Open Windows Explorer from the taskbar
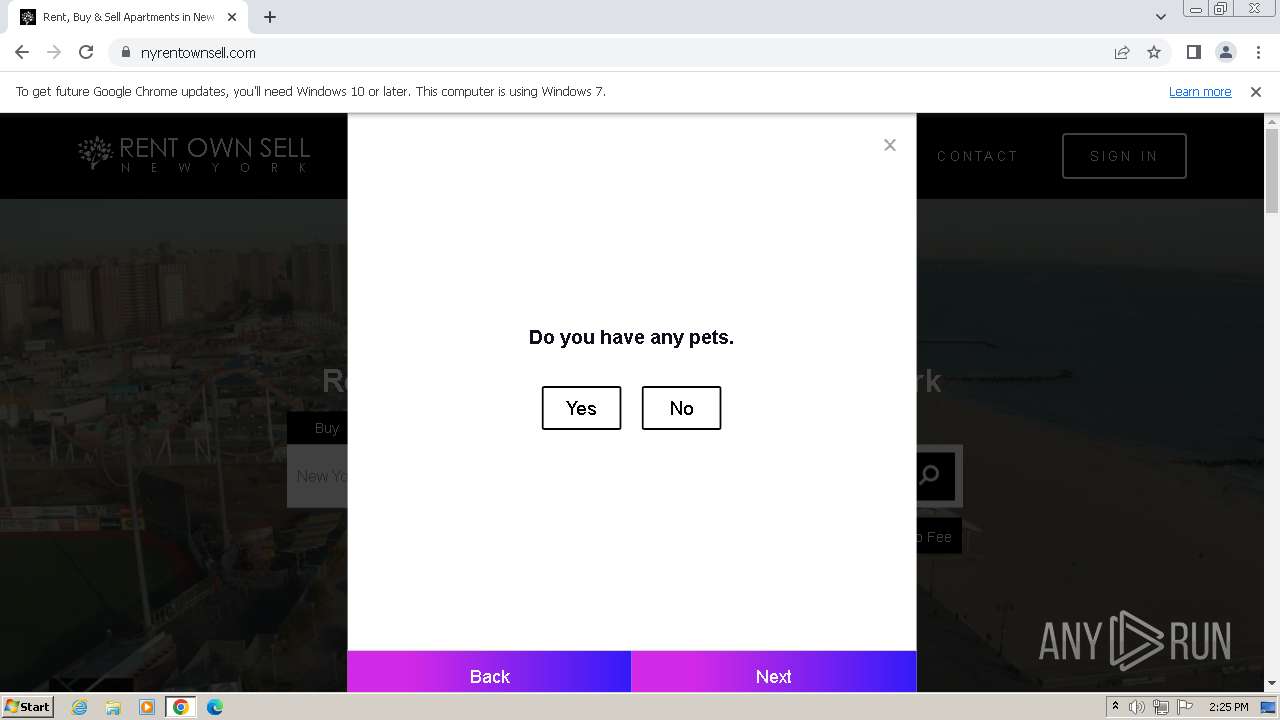Screen dimensions: 1280x720 click(x=113, y=707)
